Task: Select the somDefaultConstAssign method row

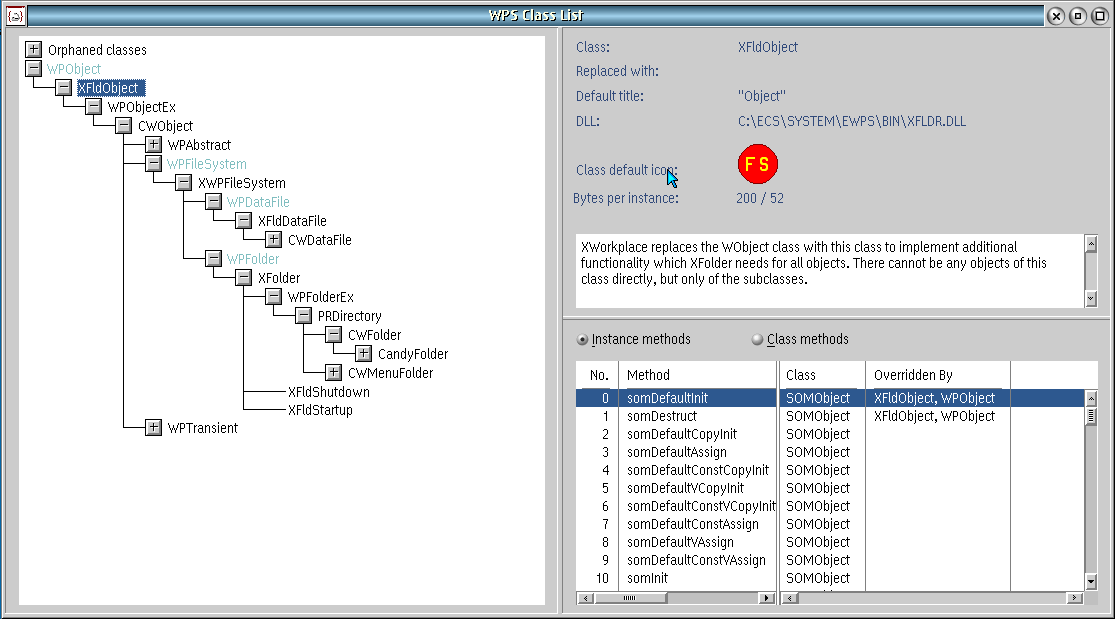Action: (x=831, y=524)
